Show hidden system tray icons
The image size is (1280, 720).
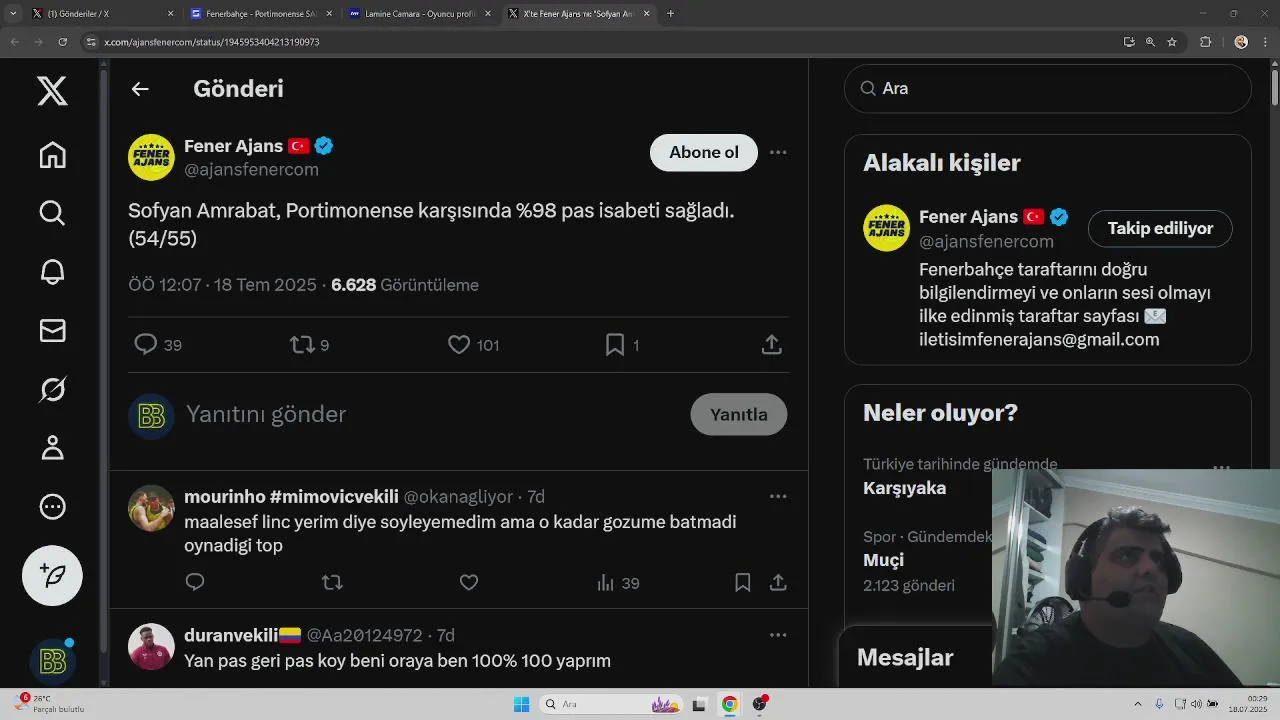[x=1138, y=704]
